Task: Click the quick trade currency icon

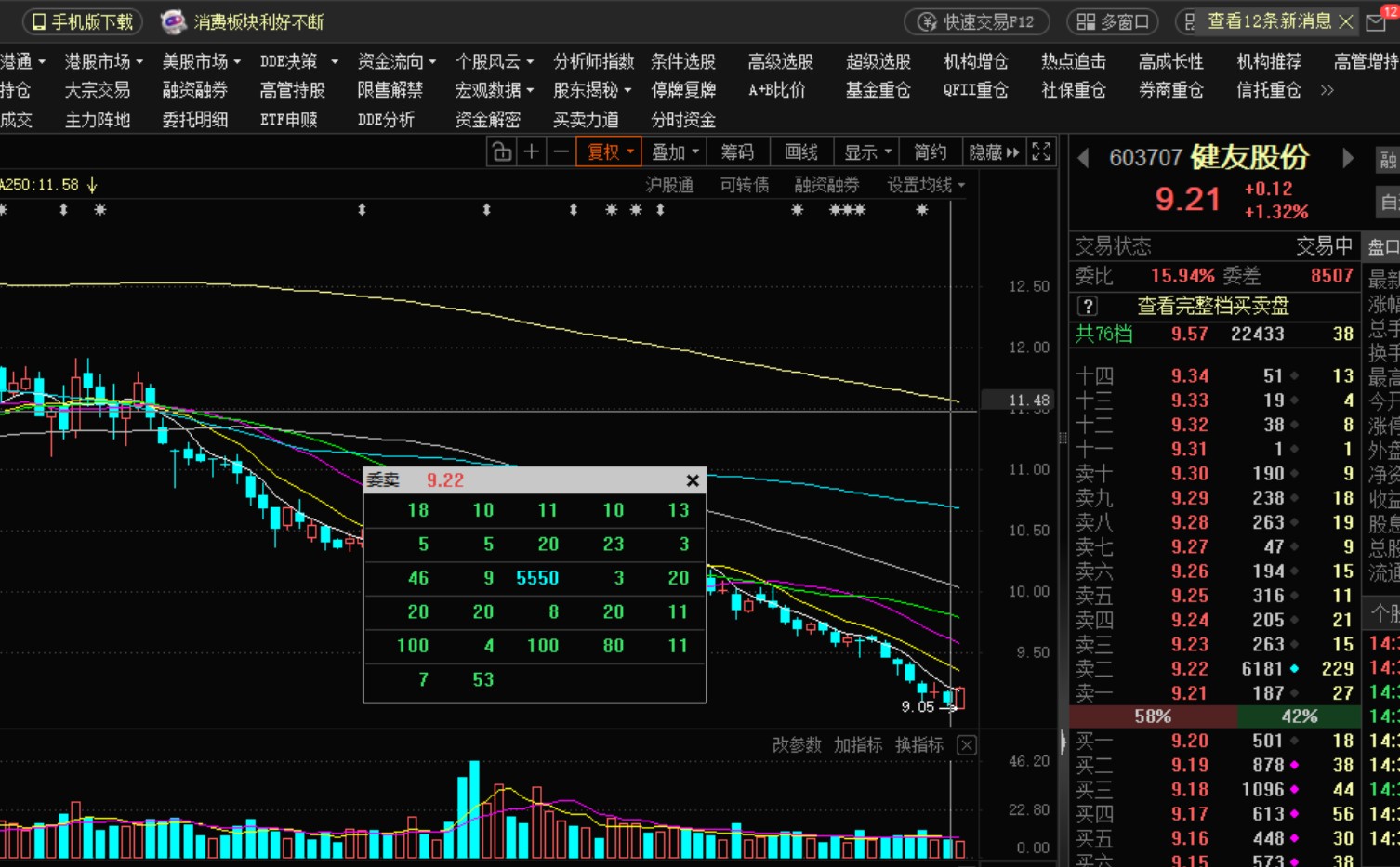Action: point(927,21)
